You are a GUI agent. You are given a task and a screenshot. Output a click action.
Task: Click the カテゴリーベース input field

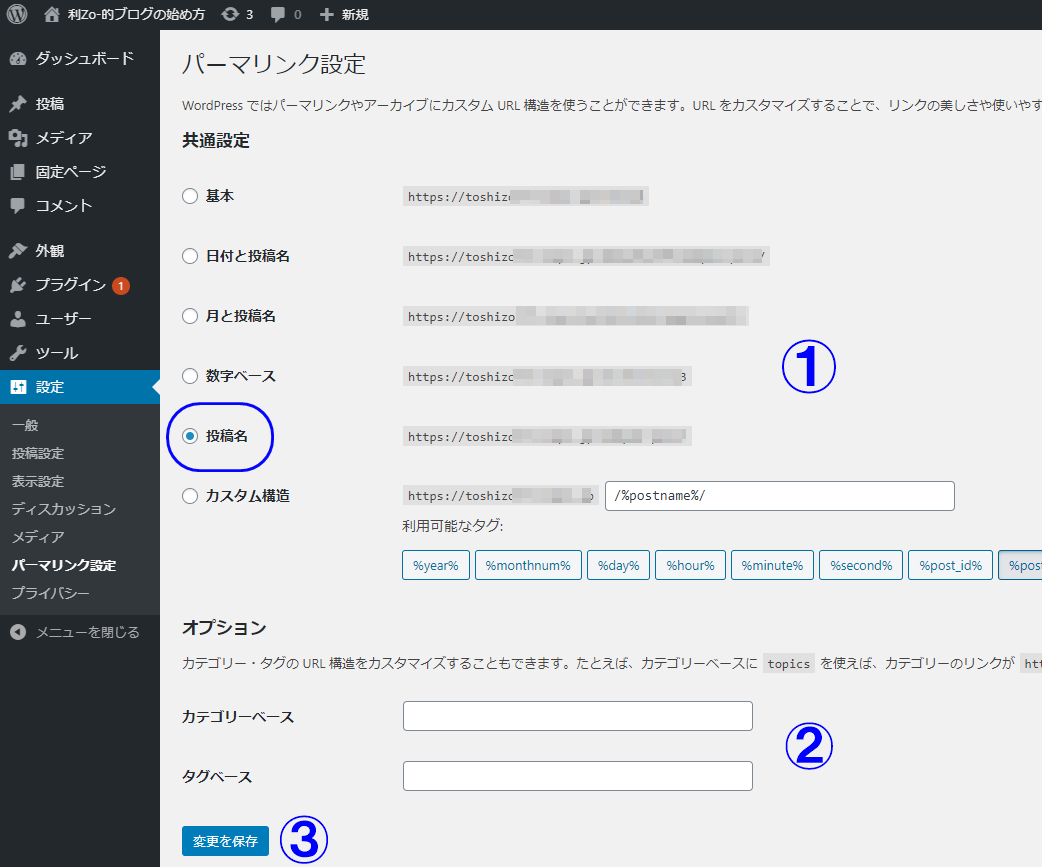577,716
